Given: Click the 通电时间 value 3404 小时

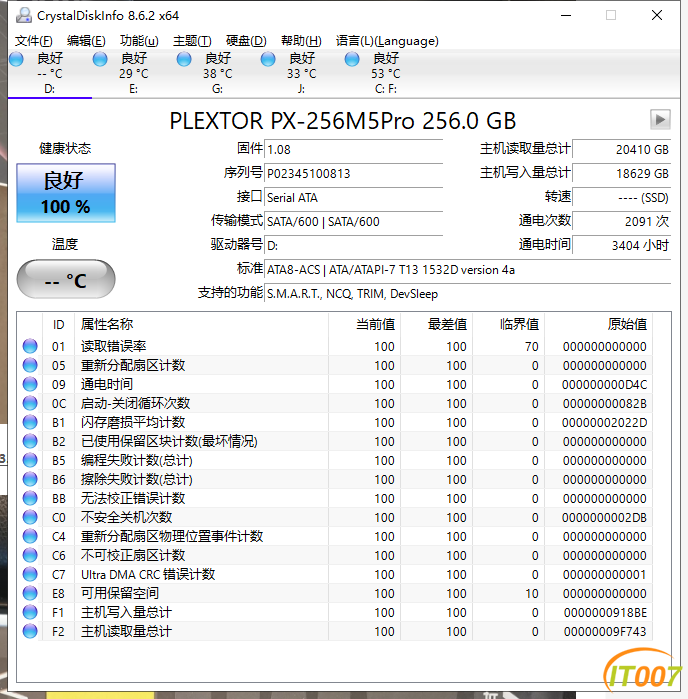Looking at the screenshot, I should tap(622, 246).
